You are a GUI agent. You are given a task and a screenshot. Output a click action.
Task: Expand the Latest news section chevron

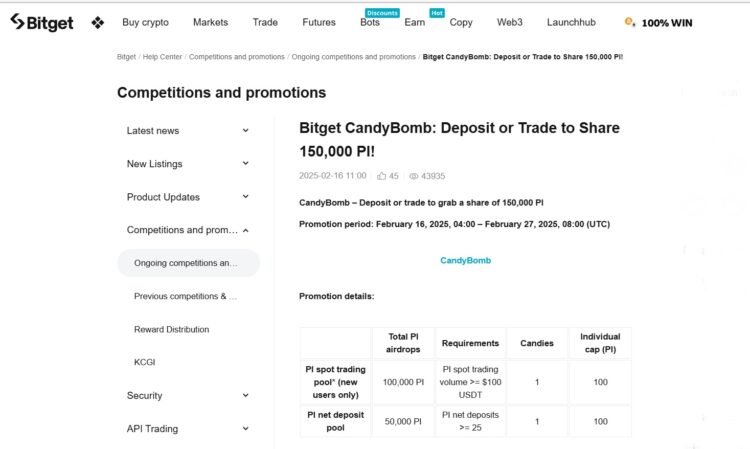click(245, 131)
